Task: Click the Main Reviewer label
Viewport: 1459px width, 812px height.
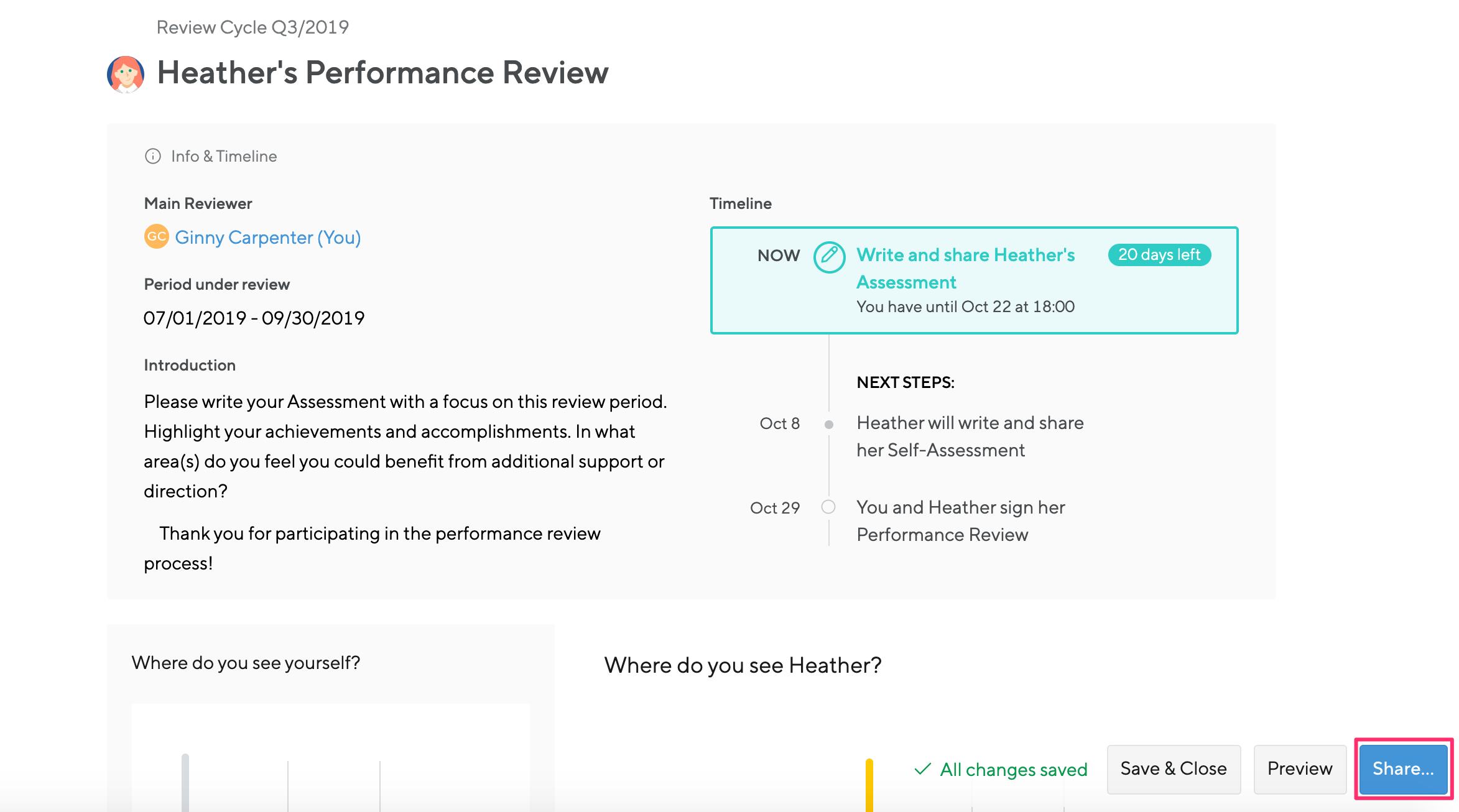Action: click(198, 203)
